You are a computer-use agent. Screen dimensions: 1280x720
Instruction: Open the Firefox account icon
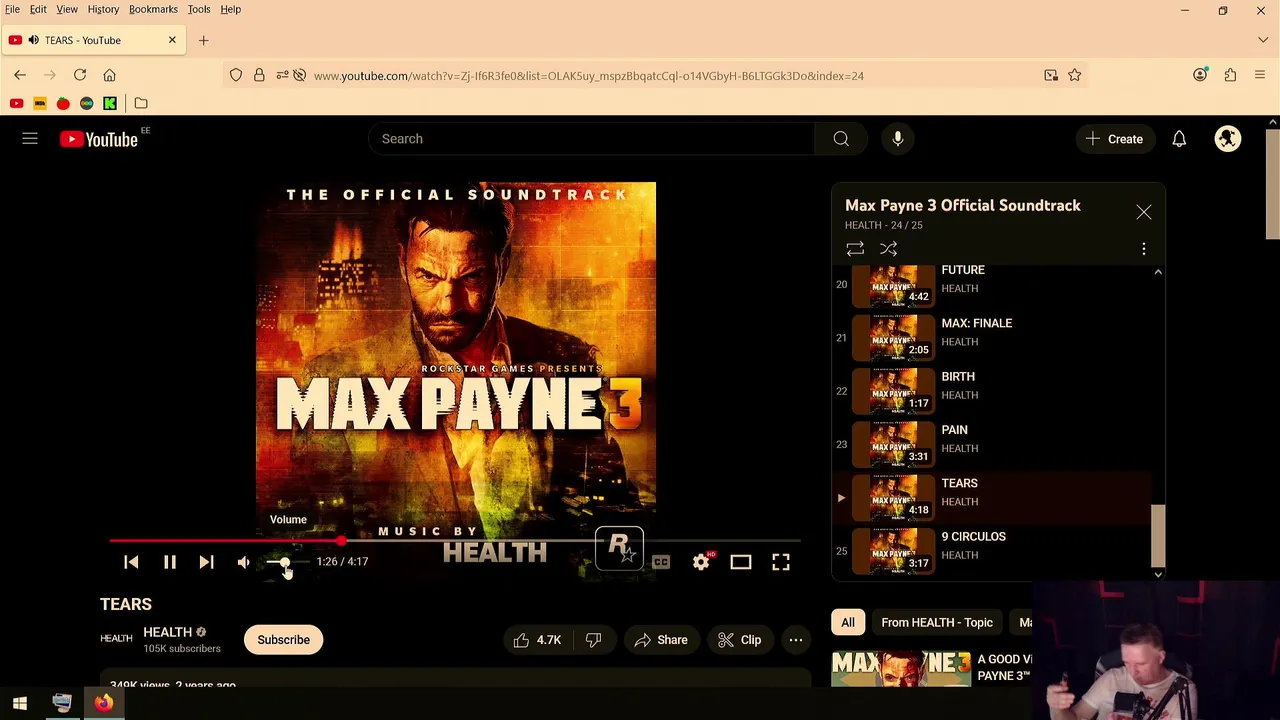[1200, 75]
